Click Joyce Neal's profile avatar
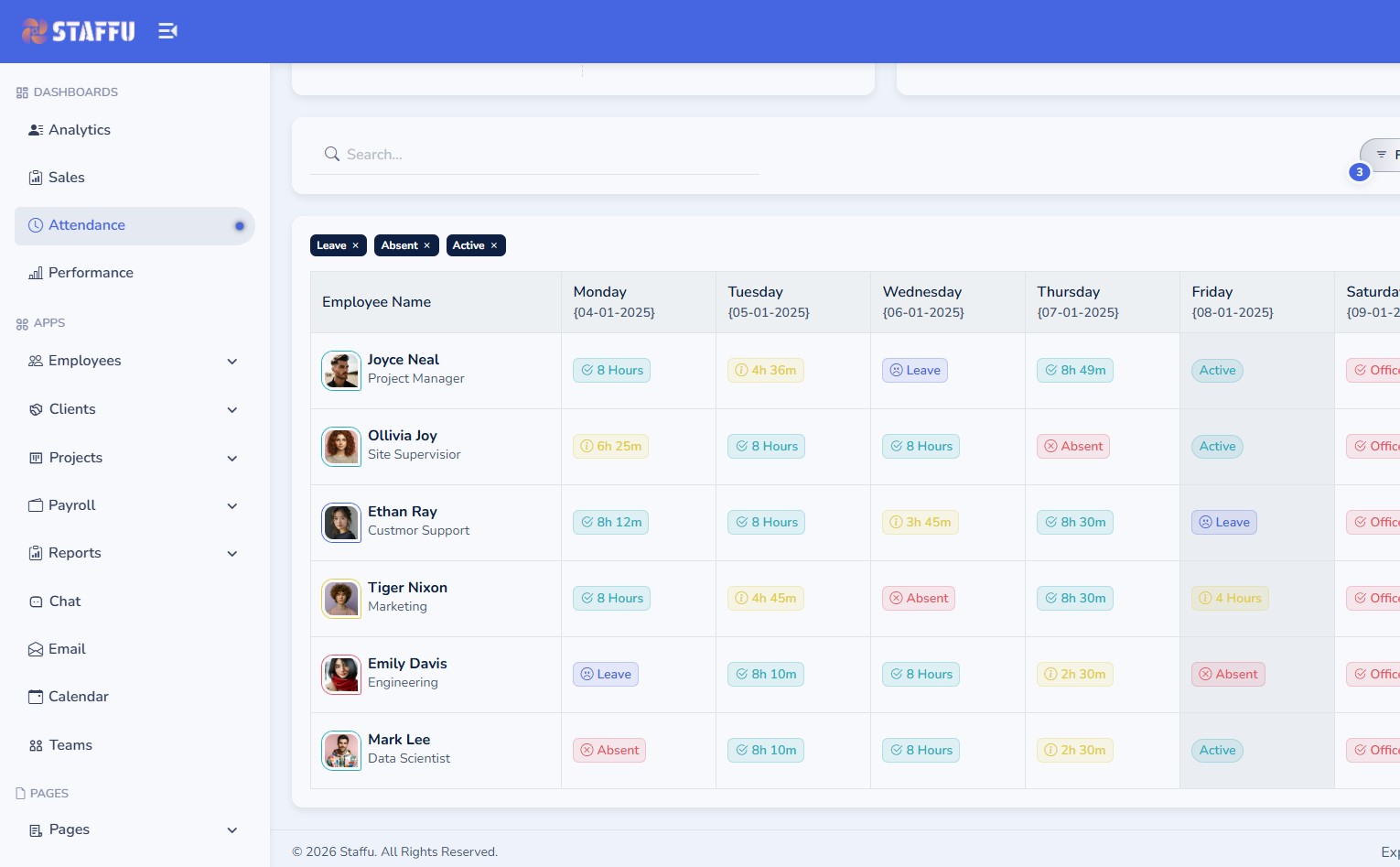1400x867 pixels. [x=341, y=371]
